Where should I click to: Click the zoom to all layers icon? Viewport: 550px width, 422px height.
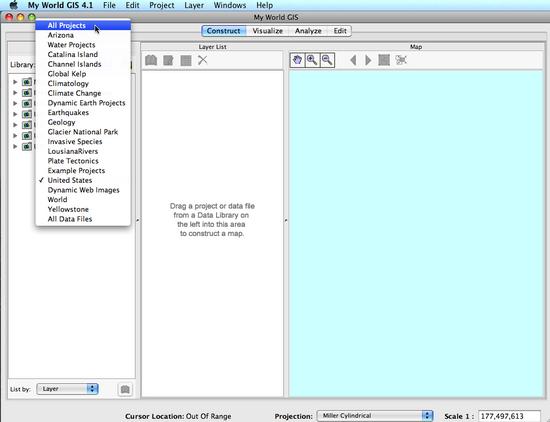pos(384,60)
